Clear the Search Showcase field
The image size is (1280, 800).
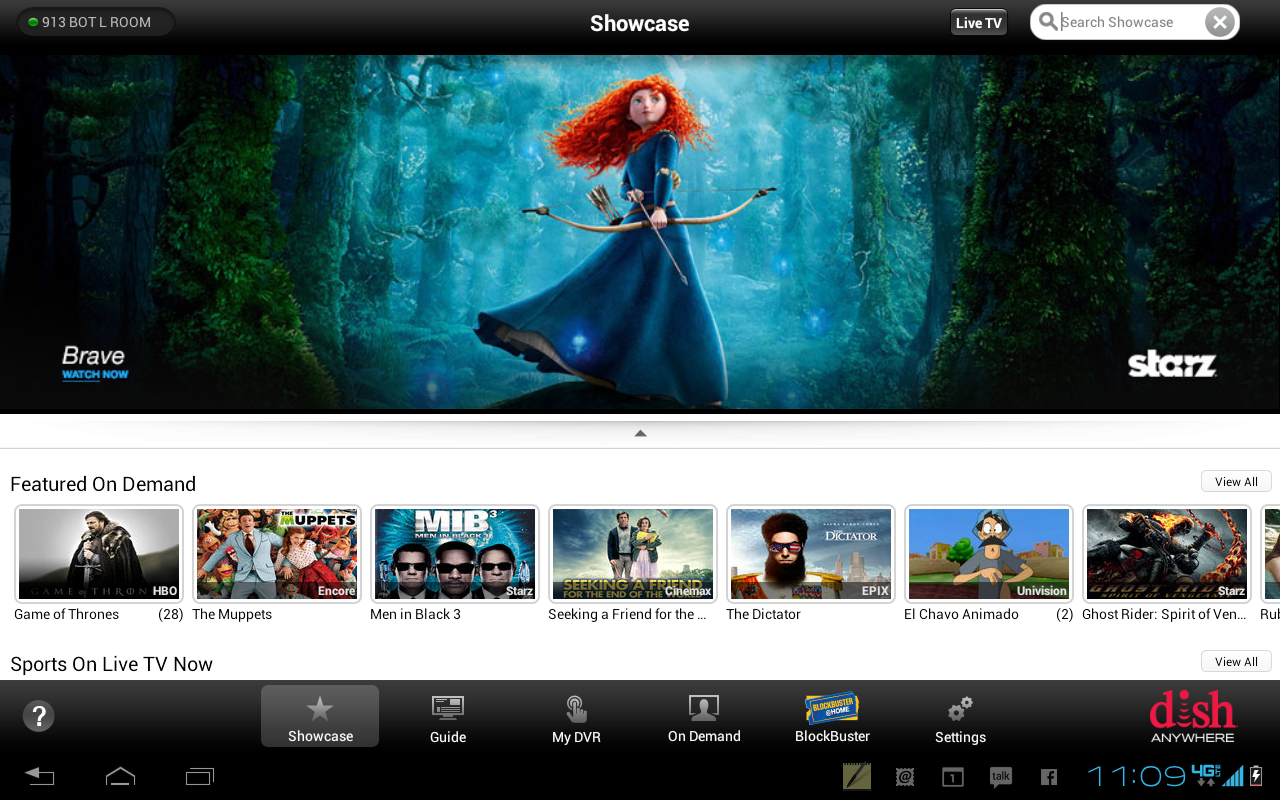(x=1218, y=21)
